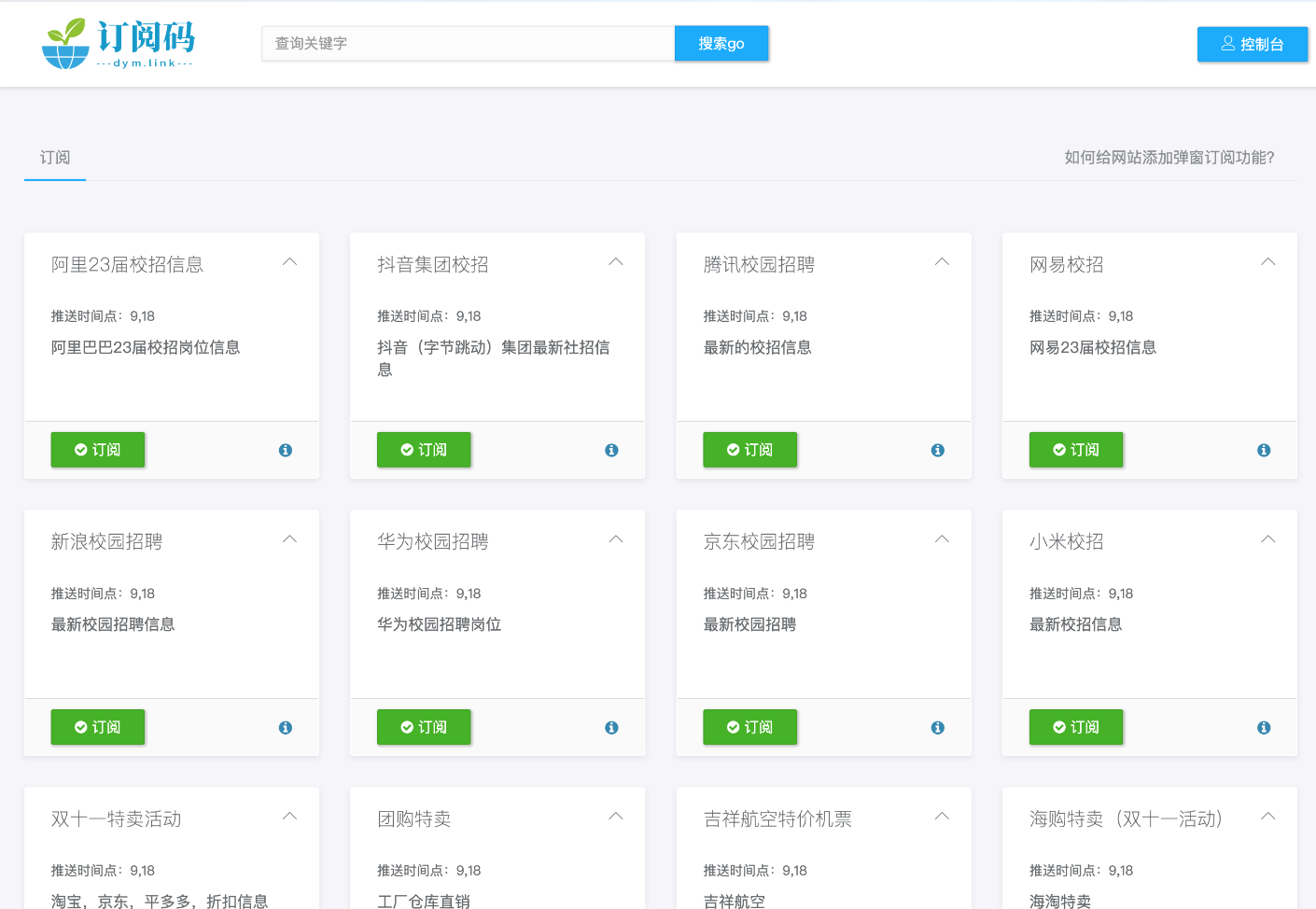Collapse the 吉祥航空特价机票 card
The width and height of the screenshot is (1316, 909).
942,817
